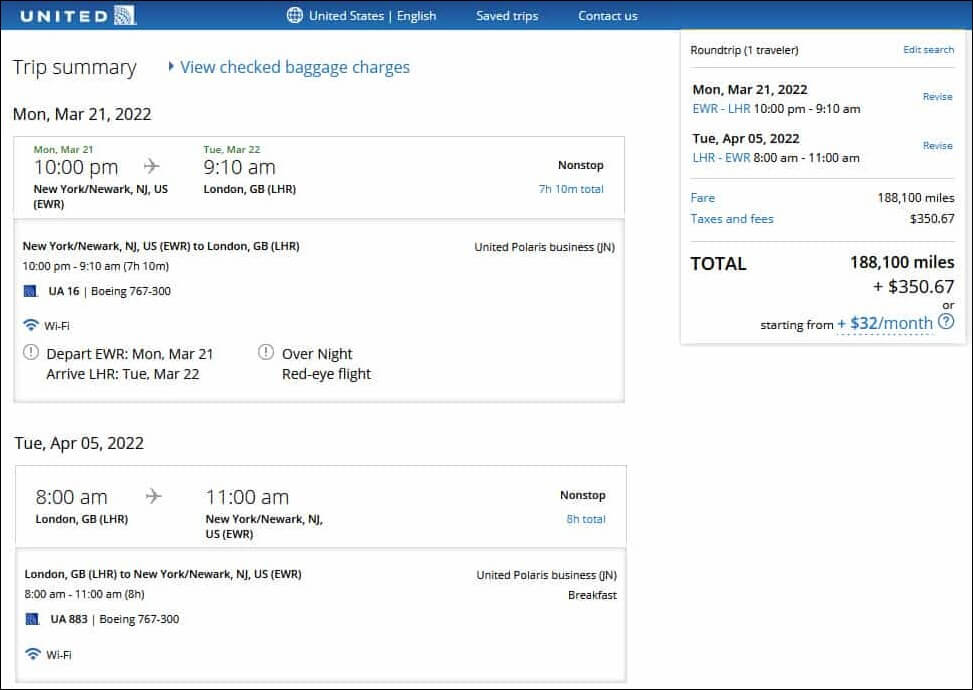Click the Breakfast meal label
This screenshot has width=973, height=690.
pyautogui.click(x=592, y=595)
